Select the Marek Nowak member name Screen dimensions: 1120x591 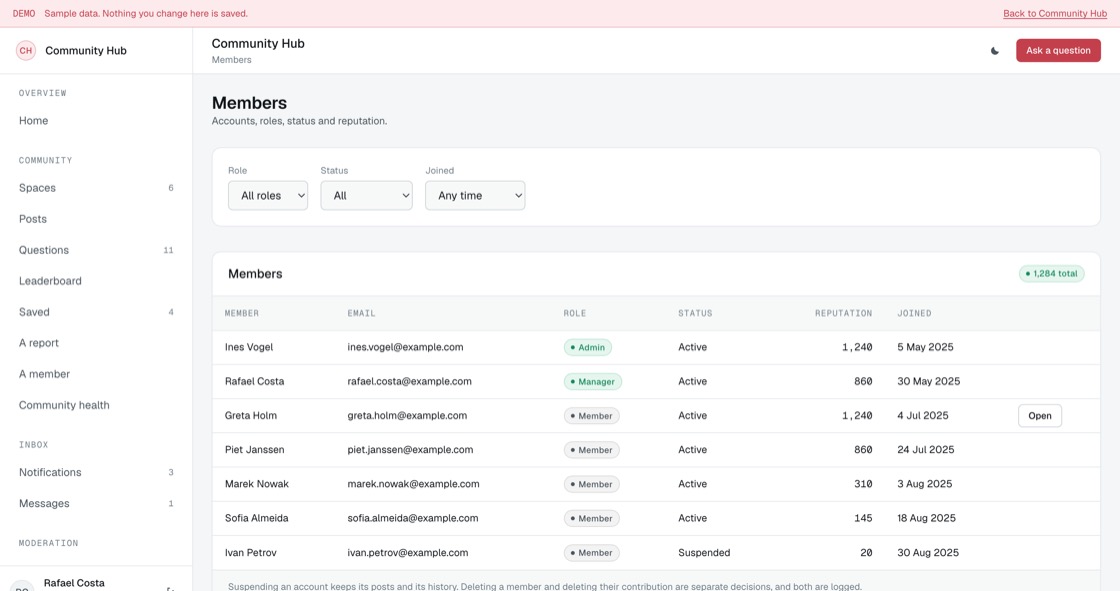pos(256,485)
